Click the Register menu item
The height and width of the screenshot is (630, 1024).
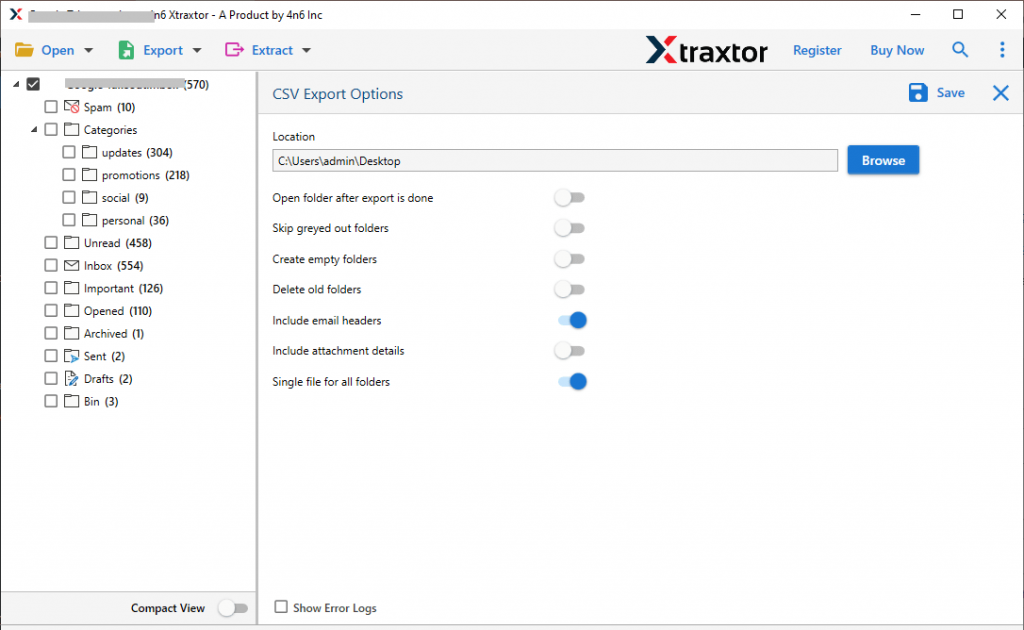click(817, 50)
